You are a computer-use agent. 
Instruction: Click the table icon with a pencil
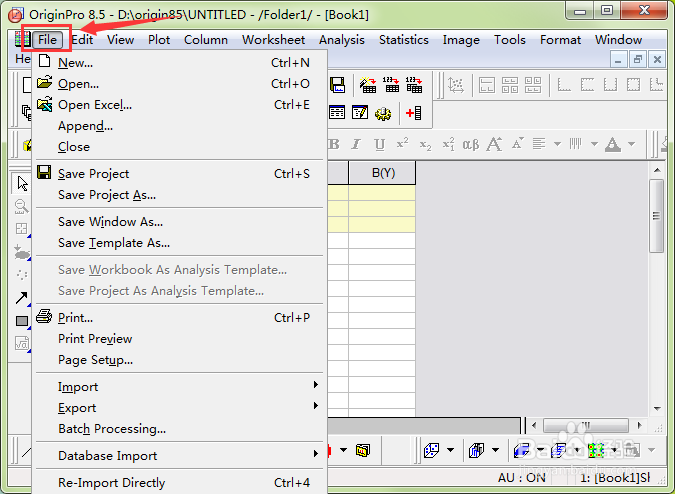click(x=359, y=113)
